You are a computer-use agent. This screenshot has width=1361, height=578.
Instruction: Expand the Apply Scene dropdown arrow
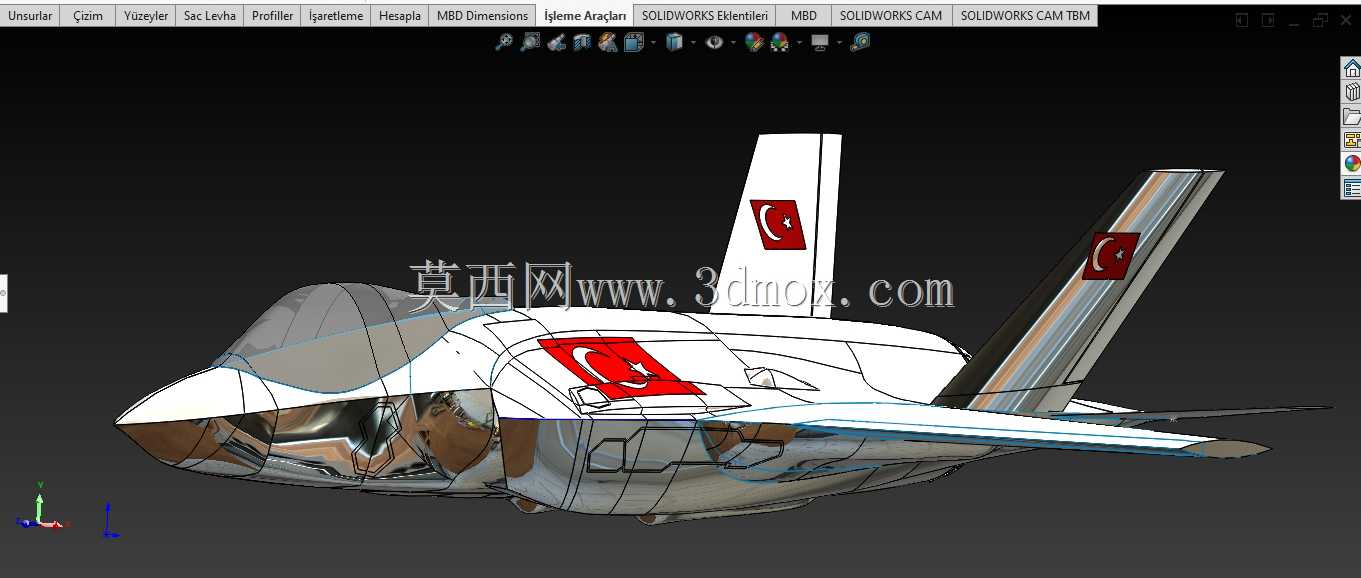(798, 42)
